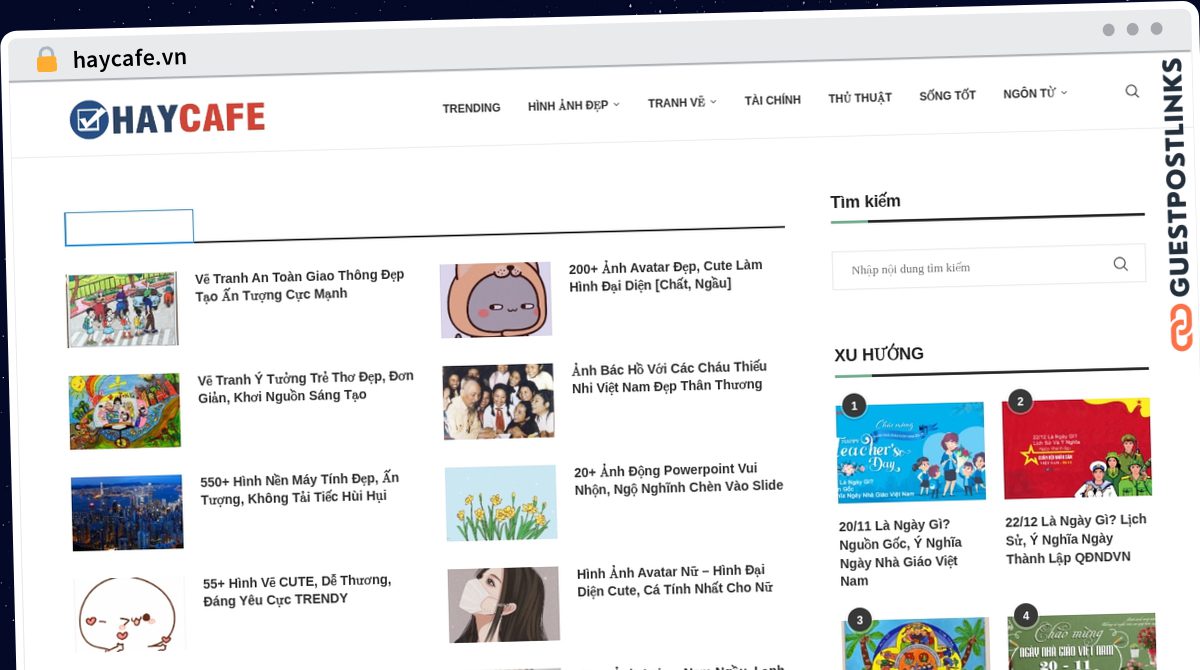
Task: Open article Ảnh Bác Hồ Với Các Cháu
Action: 669,376
